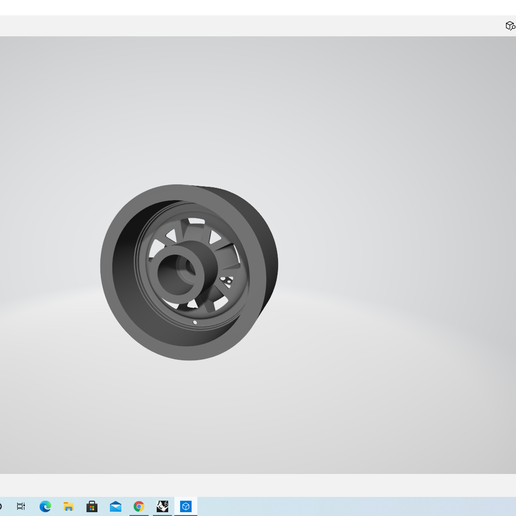Viewport: 516px width, 516px height.
Task: Click the search icon at the taskbar edge
Action: click(1, 506)
